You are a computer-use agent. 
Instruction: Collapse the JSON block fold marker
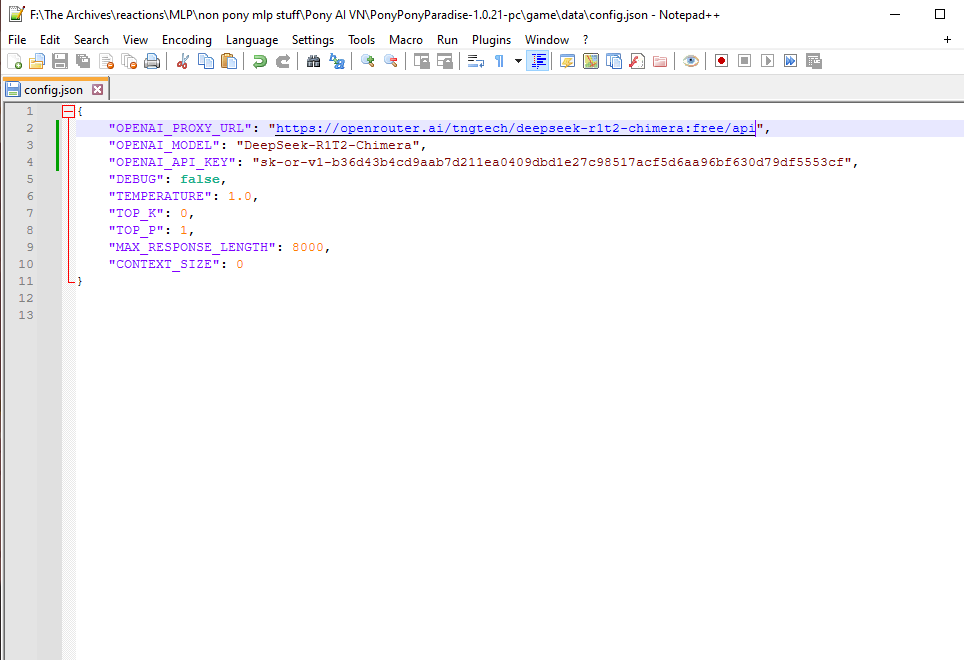[68, 111]
